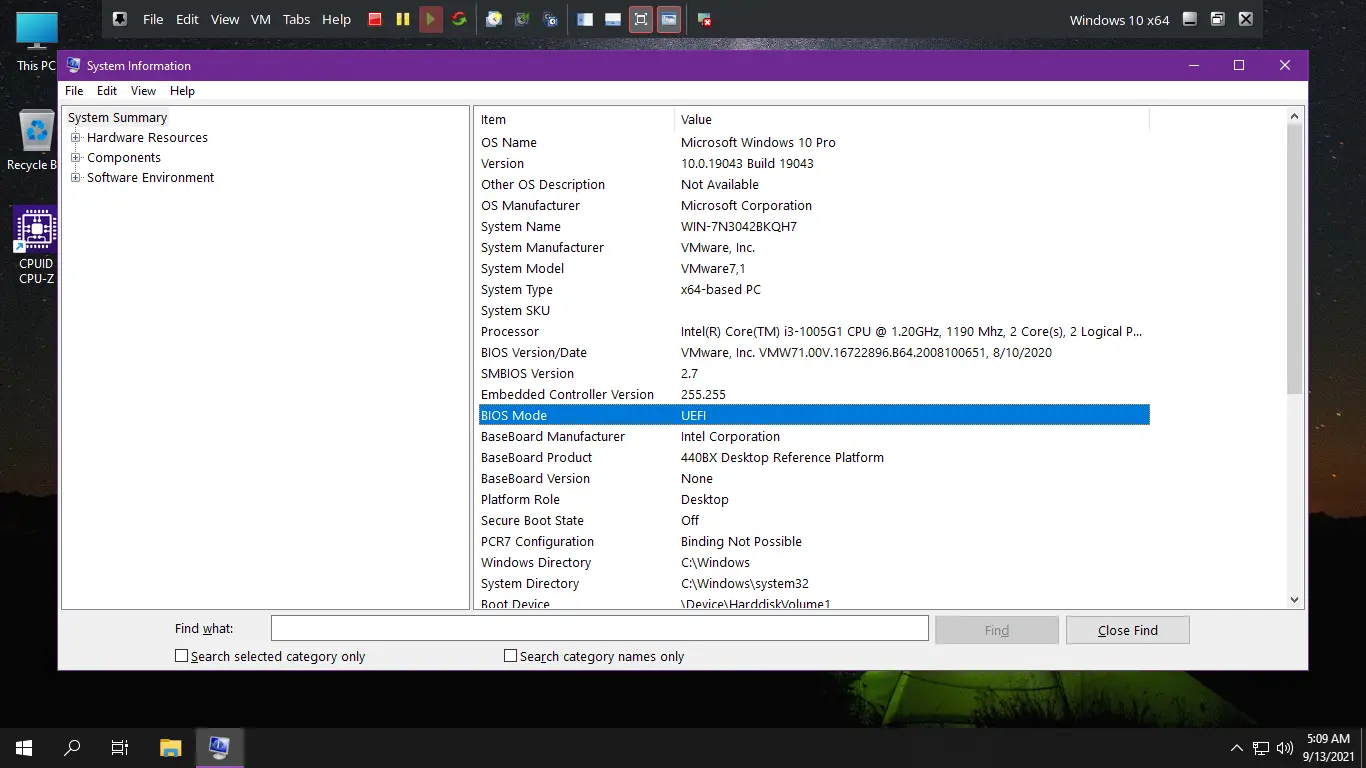Open VMware toolbar View menu
The width and height of the screenshot is (1366, 768).
(x=225, y=19)
